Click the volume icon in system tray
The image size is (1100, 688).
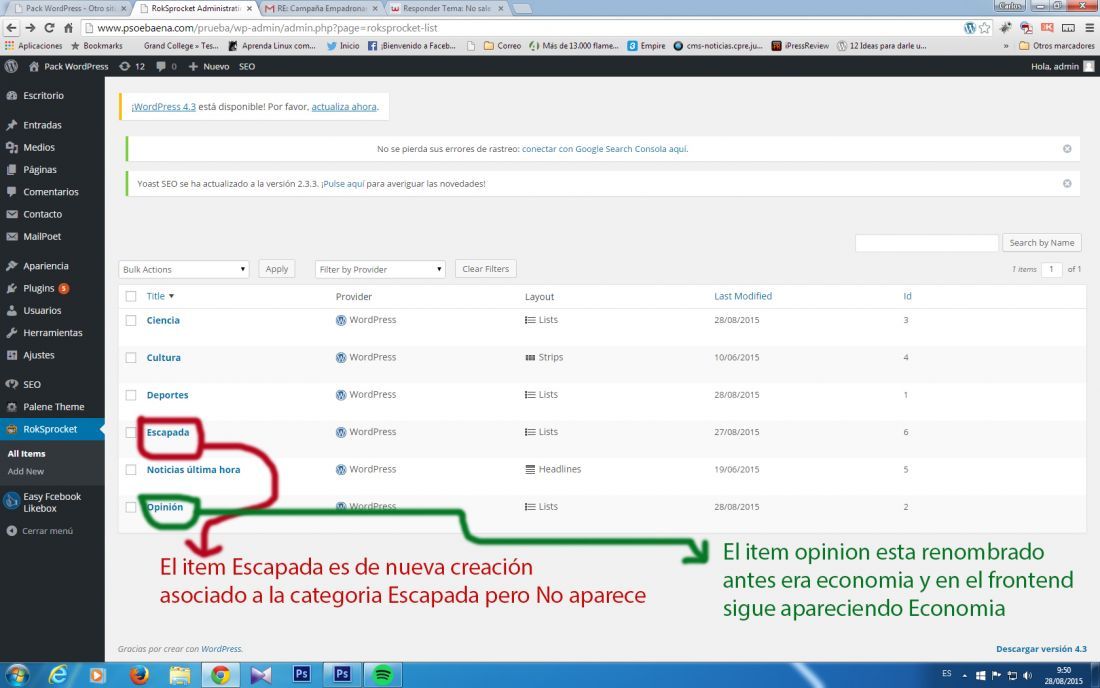pos(1028,675)
